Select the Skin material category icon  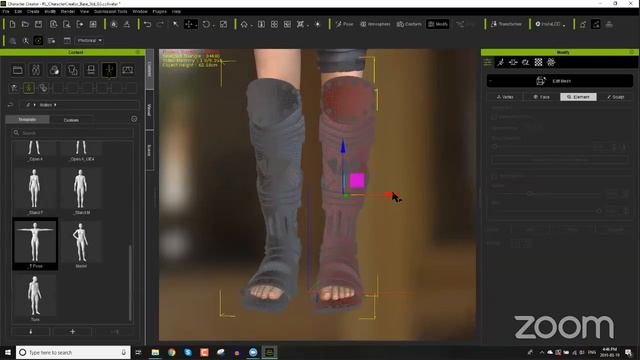click(x=54, y=70)
